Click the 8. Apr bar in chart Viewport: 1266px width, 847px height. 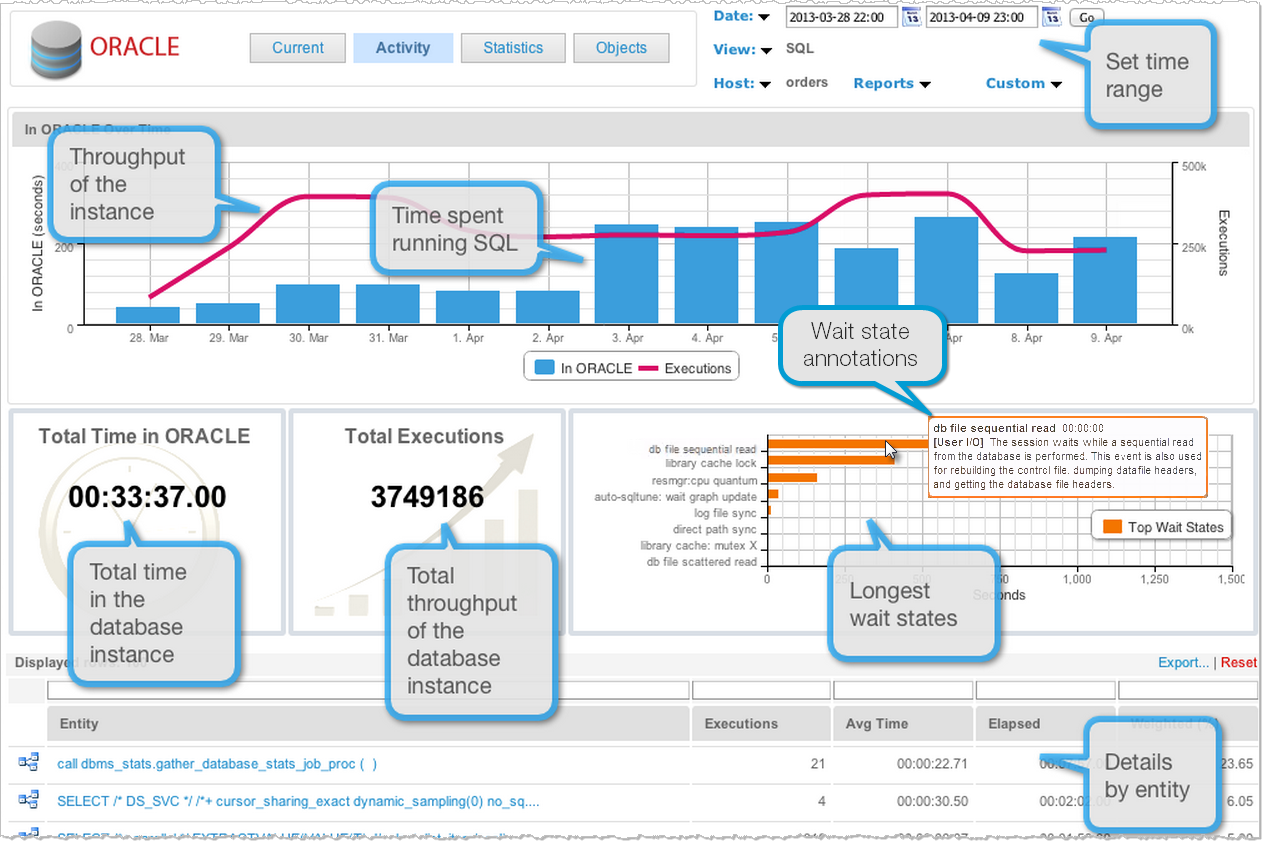click(1025, 299)
